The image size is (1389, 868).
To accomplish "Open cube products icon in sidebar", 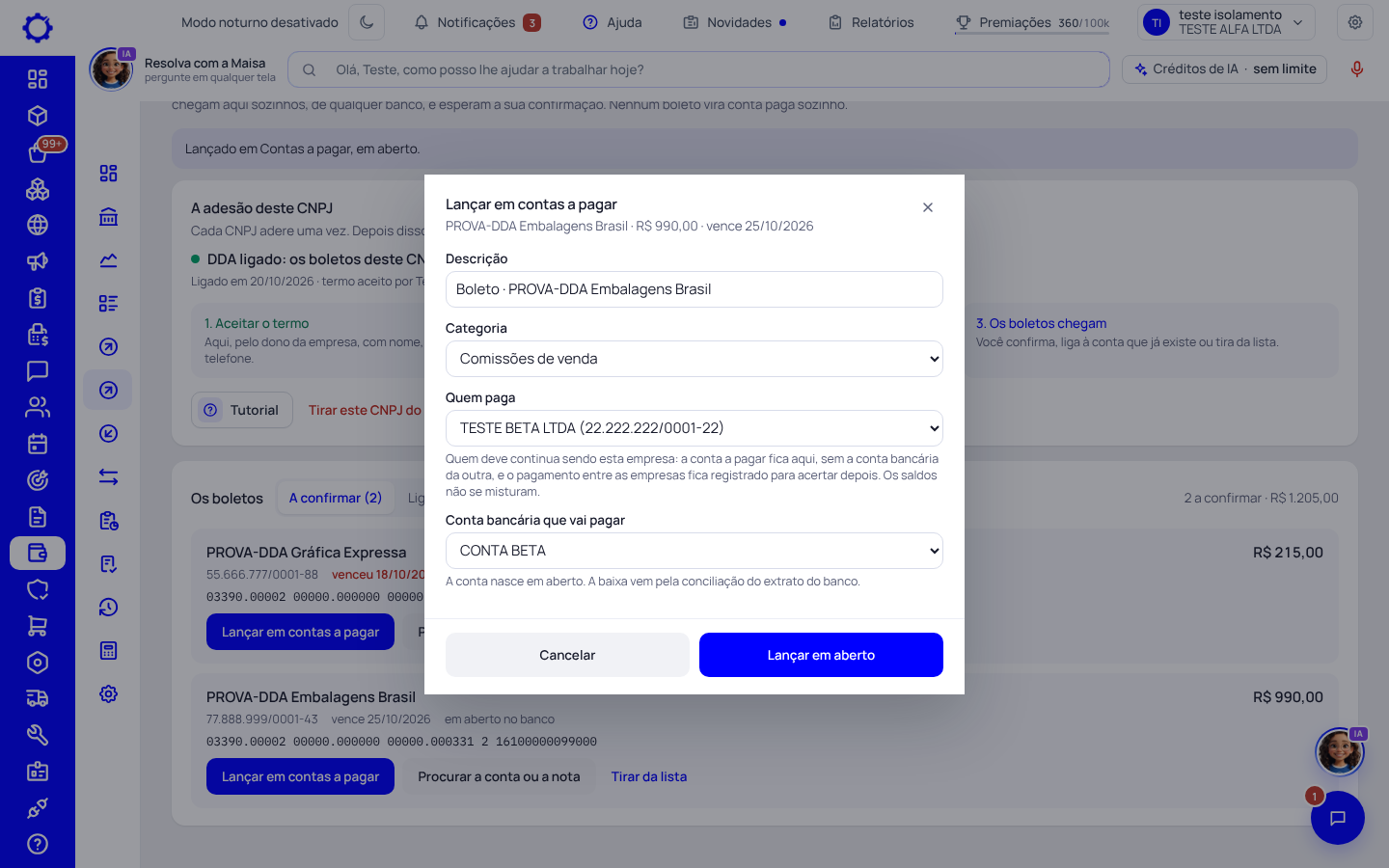I will click(x=38, y=116).
